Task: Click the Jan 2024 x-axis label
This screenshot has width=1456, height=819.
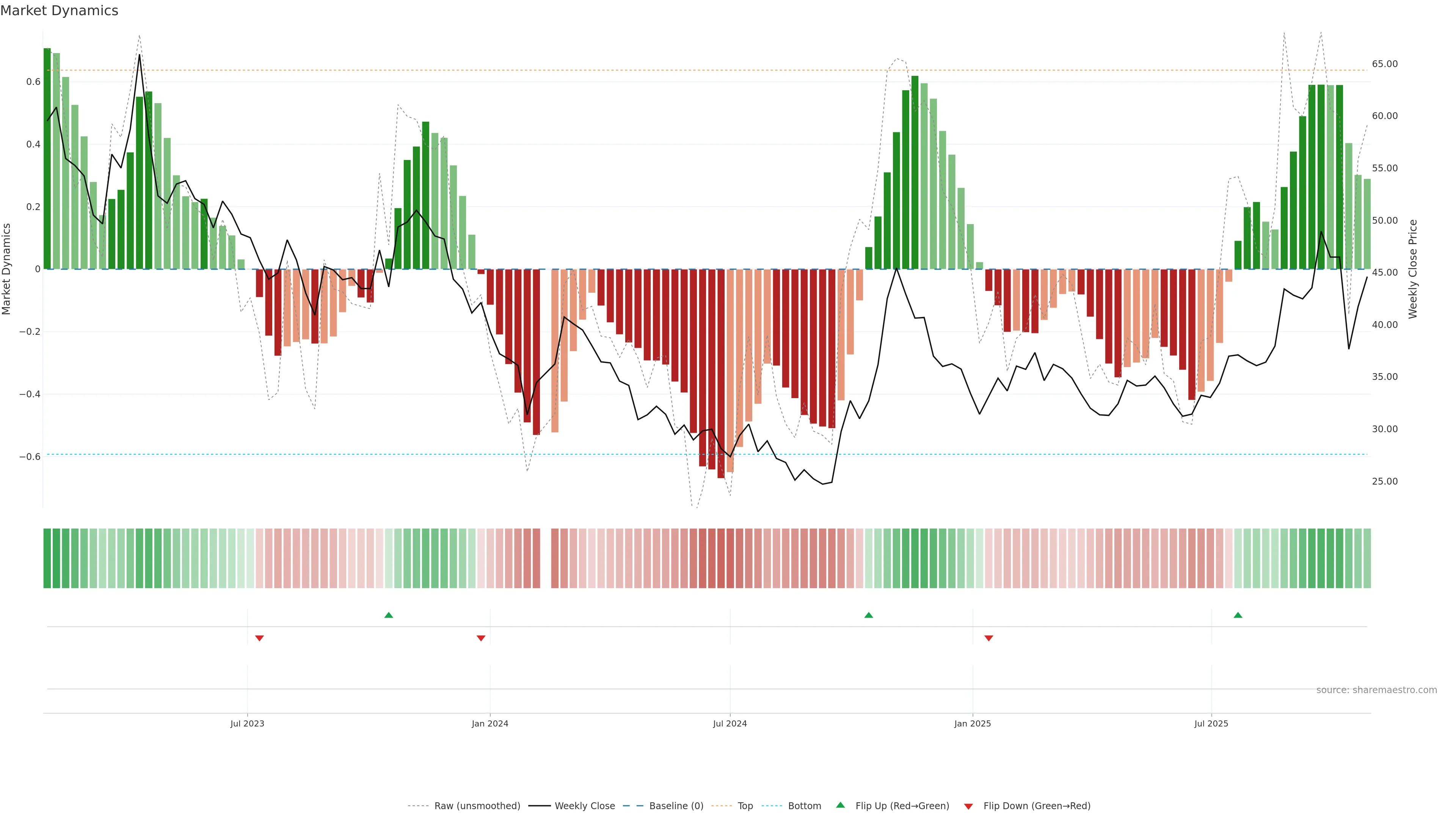Action: pyautogui.click(x=490, y=723)
